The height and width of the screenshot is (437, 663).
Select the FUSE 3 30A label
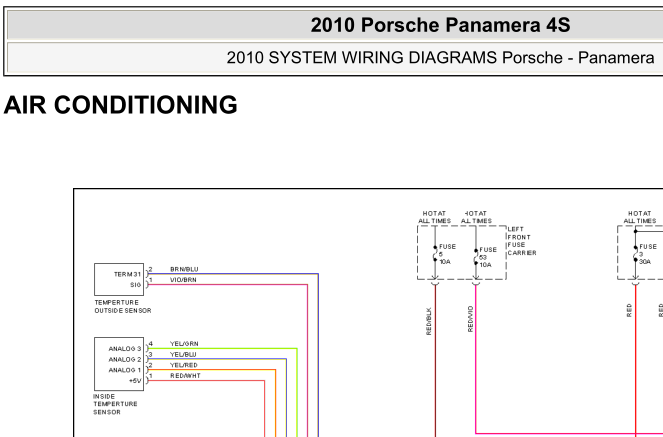tap(648, 254)
